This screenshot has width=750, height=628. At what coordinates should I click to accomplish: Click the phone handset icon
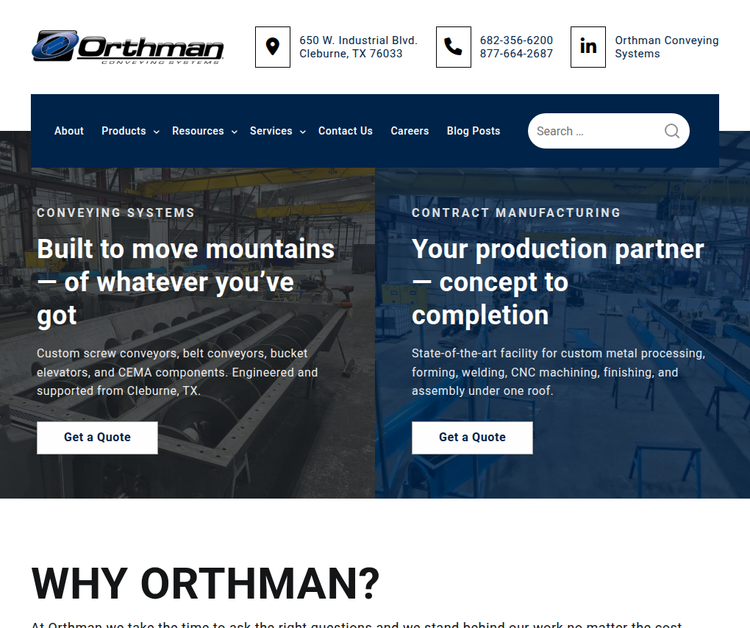coord(453,47)
